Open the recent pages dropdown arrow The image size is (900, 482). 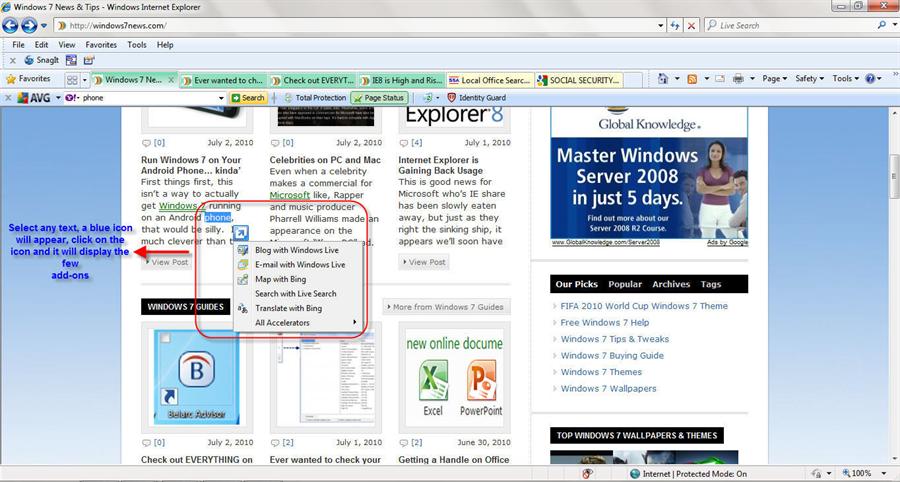(44, 26)
